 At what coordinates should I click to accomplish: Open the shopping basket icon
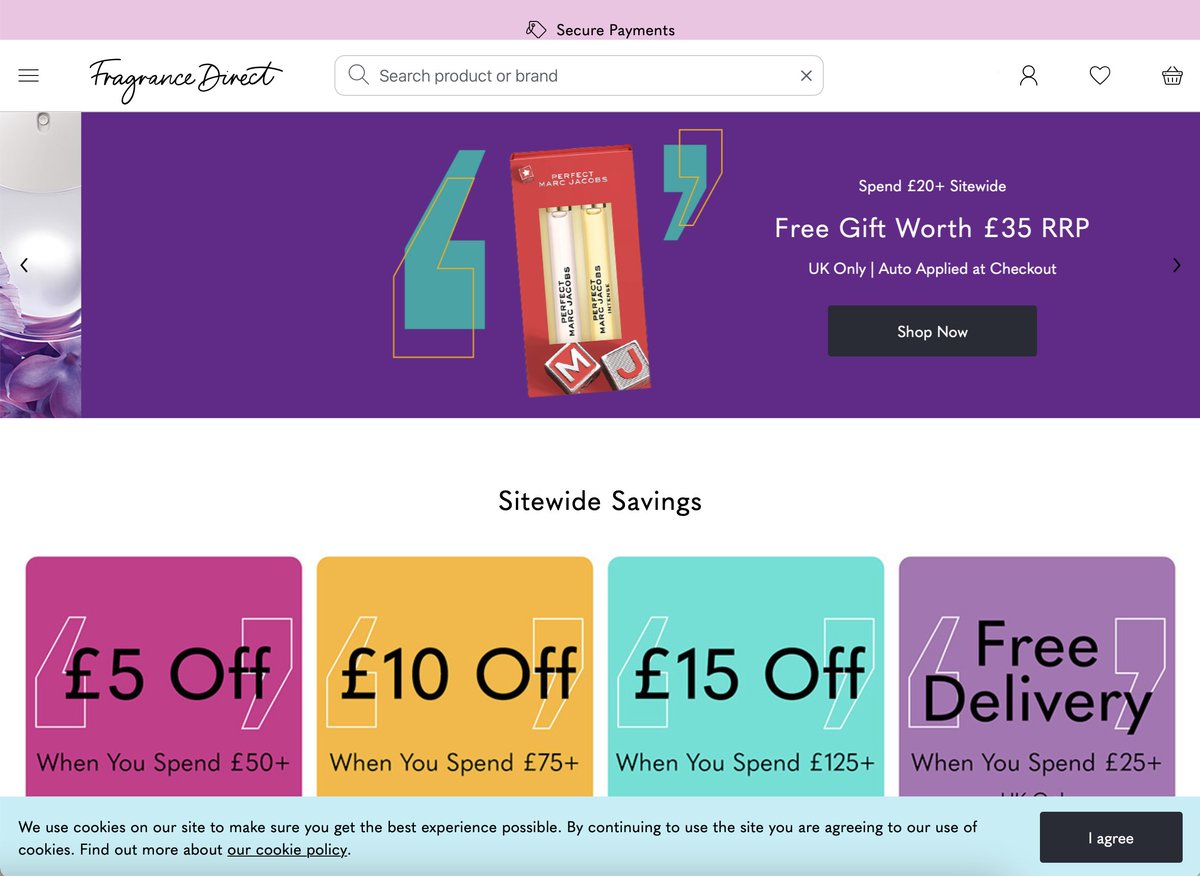coord(1172,76)
